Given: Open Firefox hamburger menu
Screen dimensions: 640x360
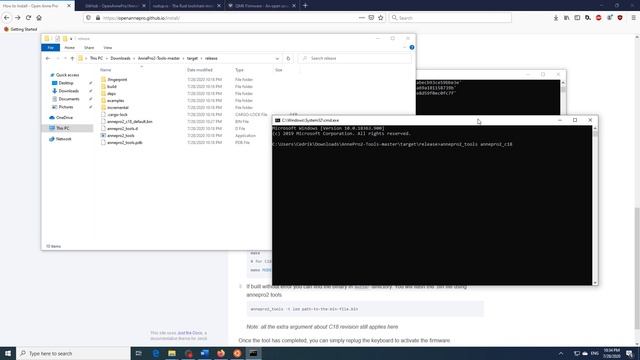Looking at the screenshot, I should [x=633, y=18].
